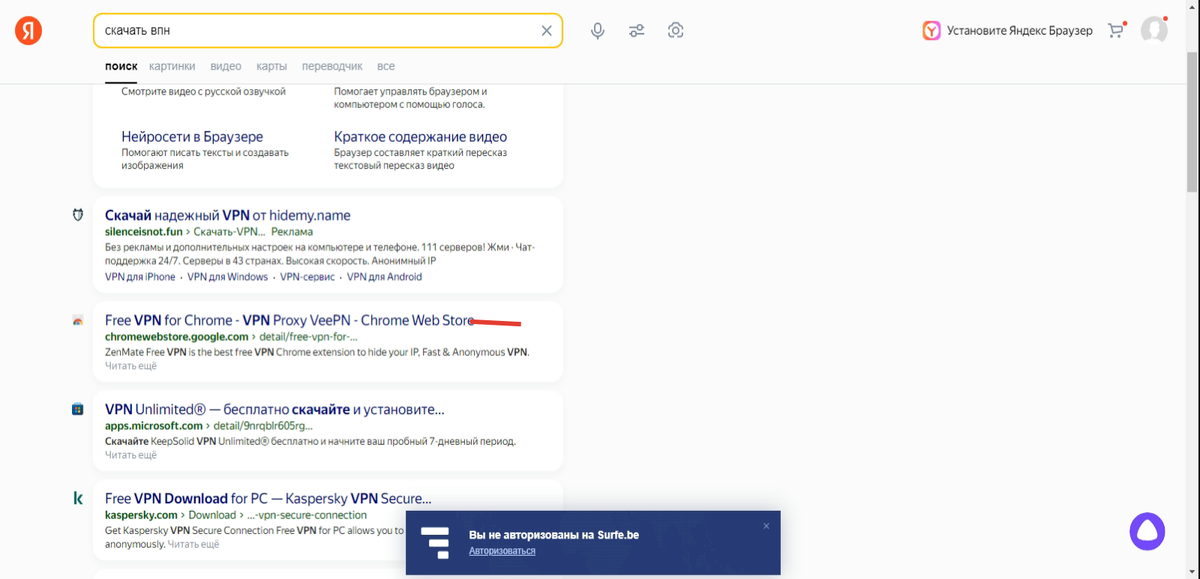Close the Surfe.be notification popup
The height and width of the screenshot is (579, 1200).
point(766,526)
